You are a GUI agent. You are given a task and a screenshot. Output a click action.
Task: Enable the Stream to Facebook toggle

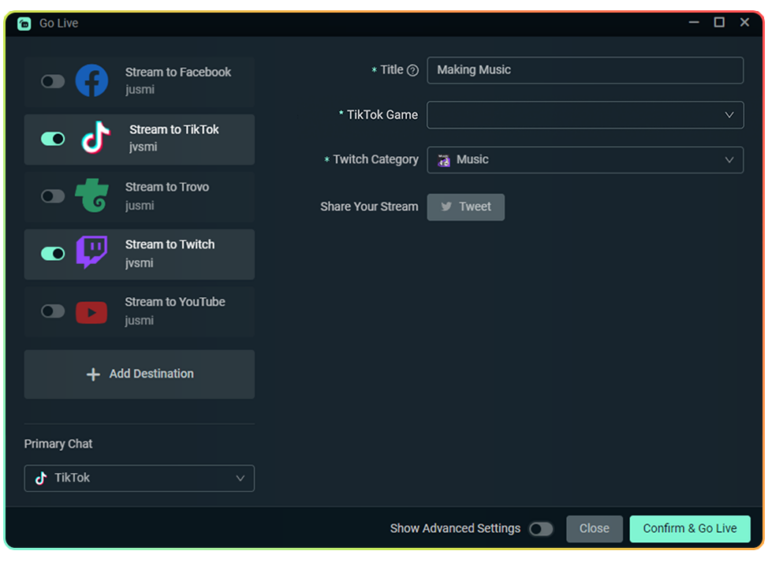click(x=53, y=81)
